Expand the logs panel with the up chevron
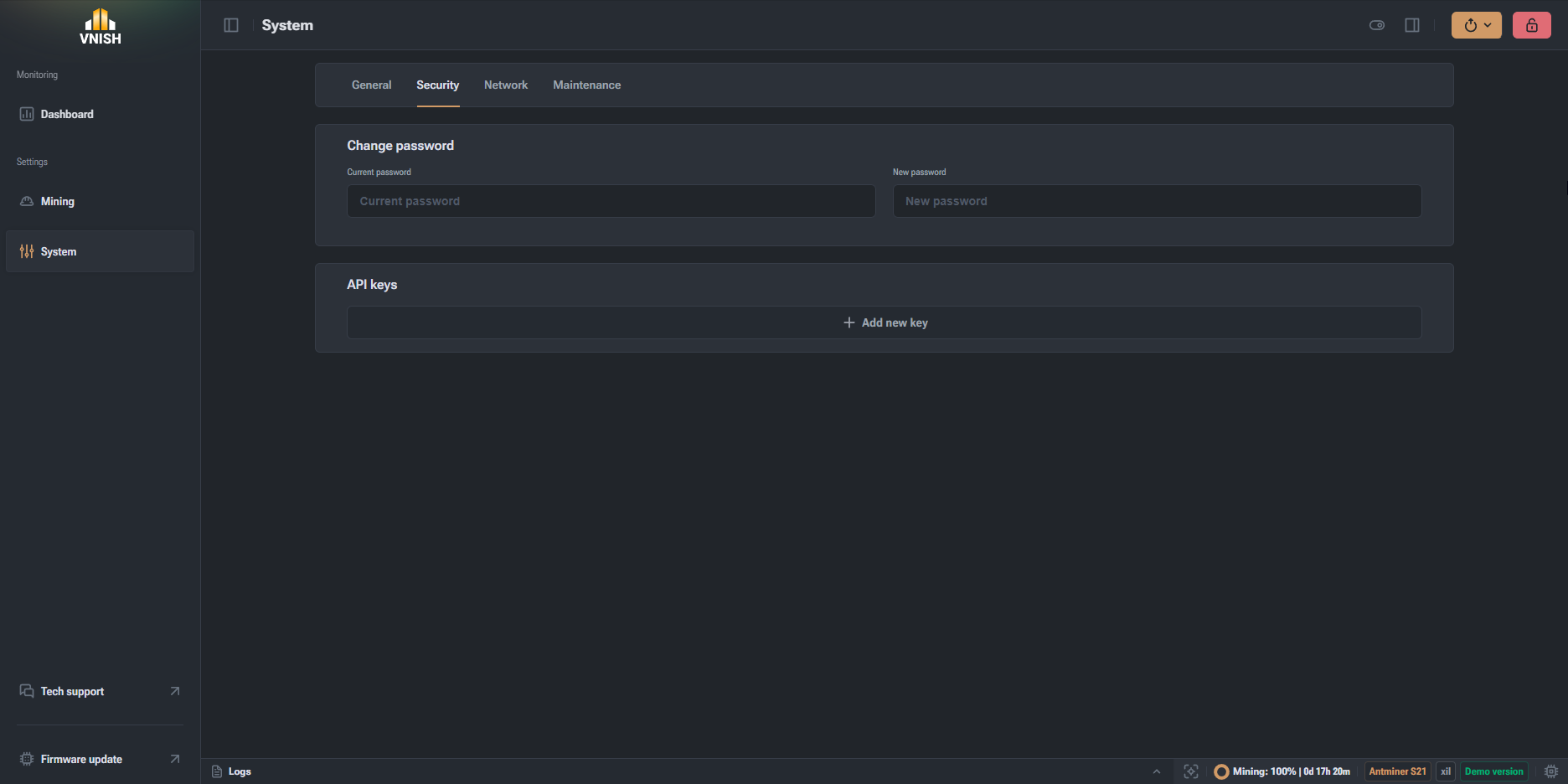This screenshot has width=1568, height=784. click(x=1157, y=771)
